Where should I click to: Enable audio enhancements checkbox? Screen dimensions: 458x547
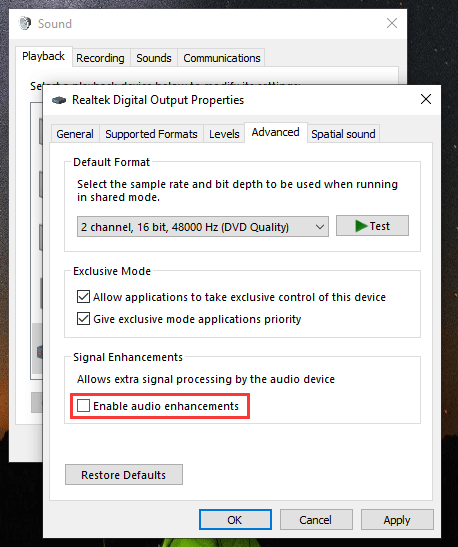83,406
